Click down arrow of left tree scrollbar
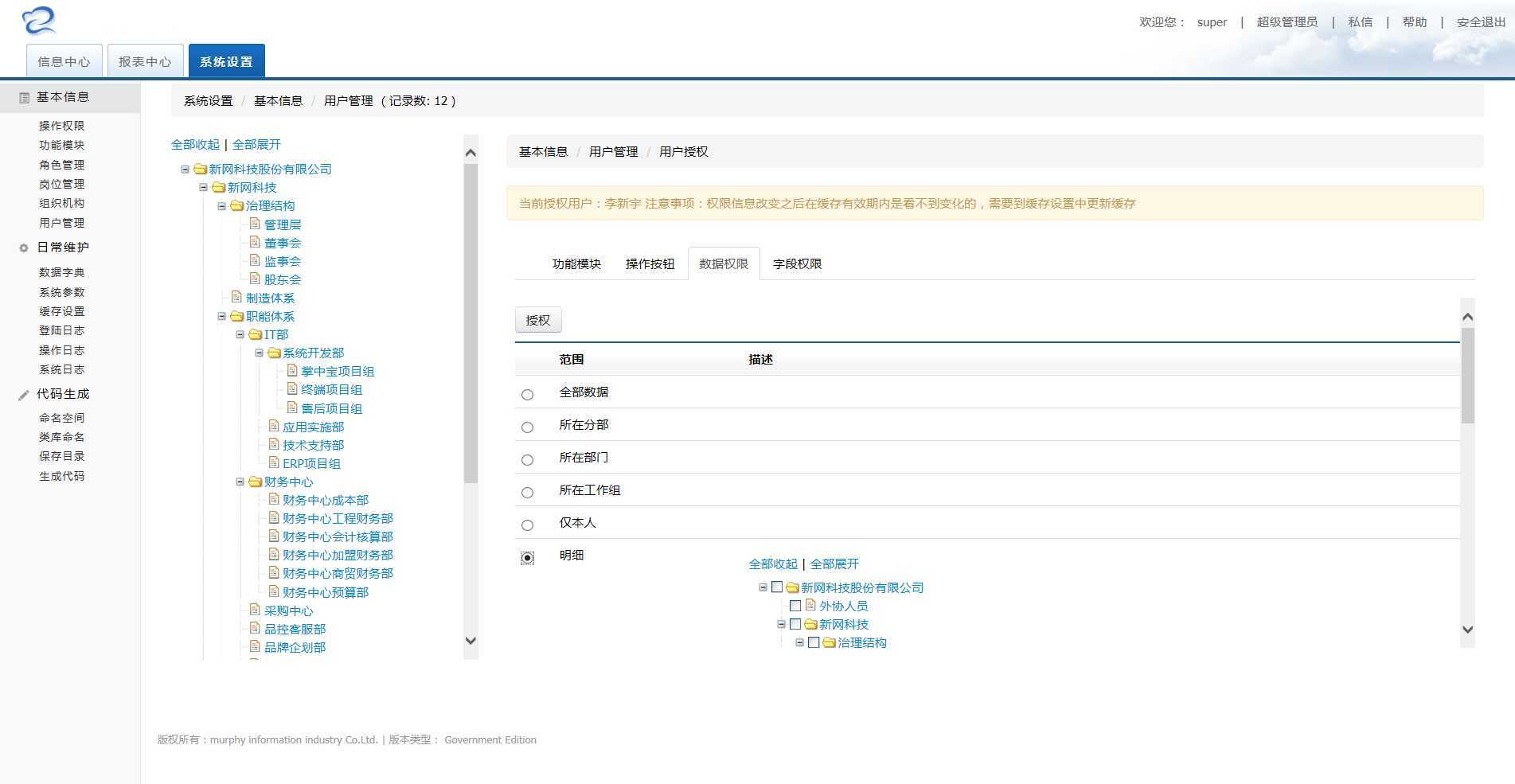The width and height of the screenshot is (1515, 784). tap(471, 641)
